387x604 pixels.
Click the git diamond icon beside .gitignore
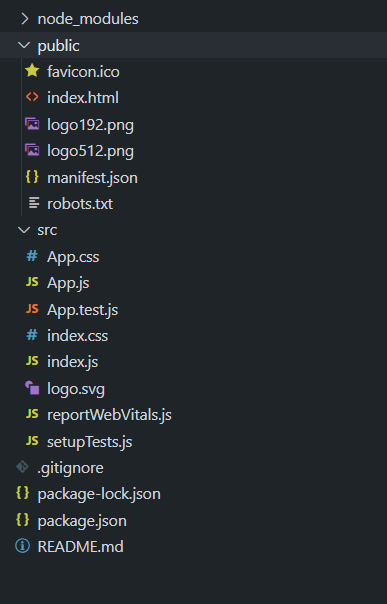(x=22, y=467)
